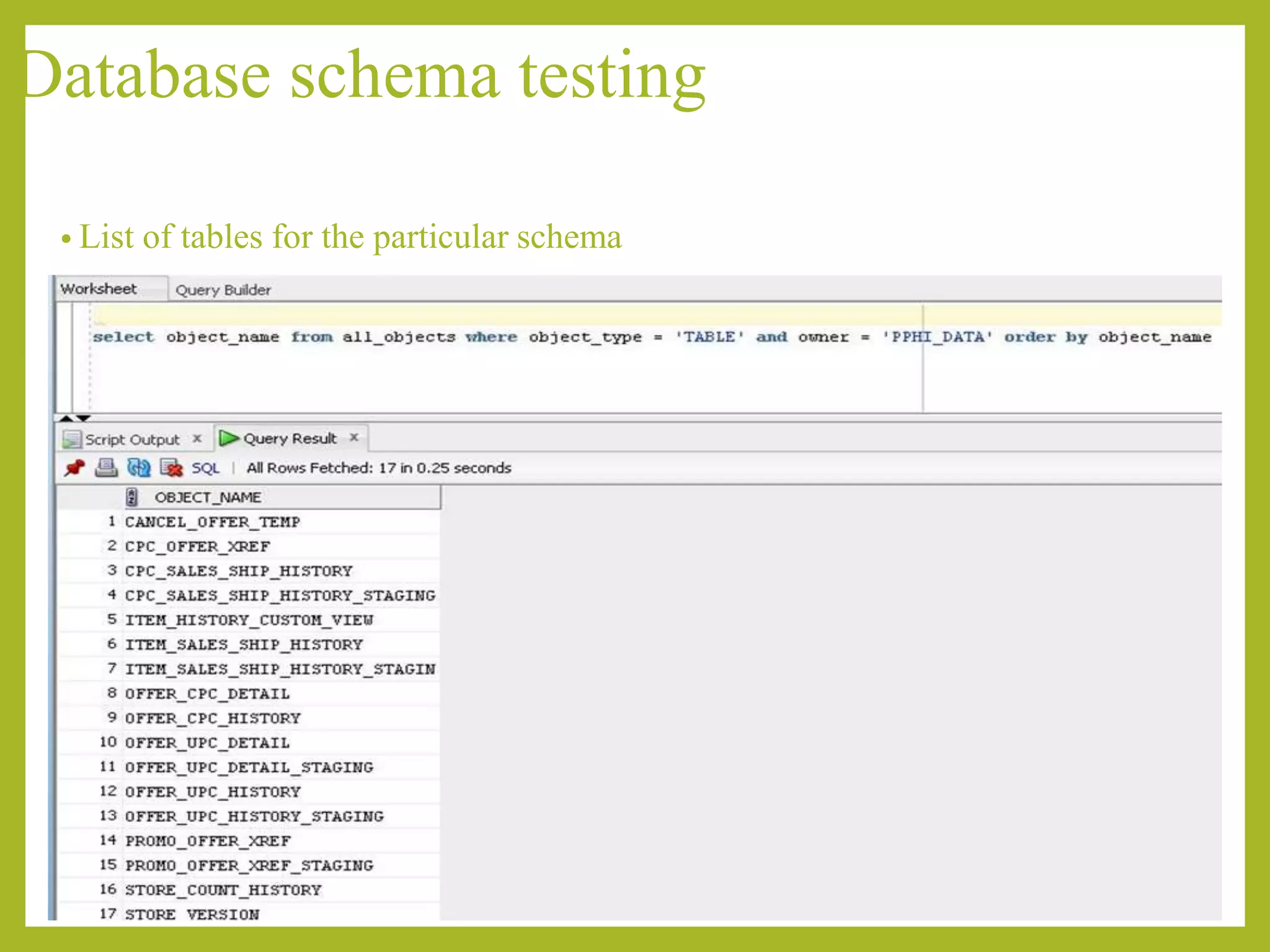The width and height of the screenshot is (1270, 952).
Task: Open the Query Result tab
Action: tap(290, 438)
